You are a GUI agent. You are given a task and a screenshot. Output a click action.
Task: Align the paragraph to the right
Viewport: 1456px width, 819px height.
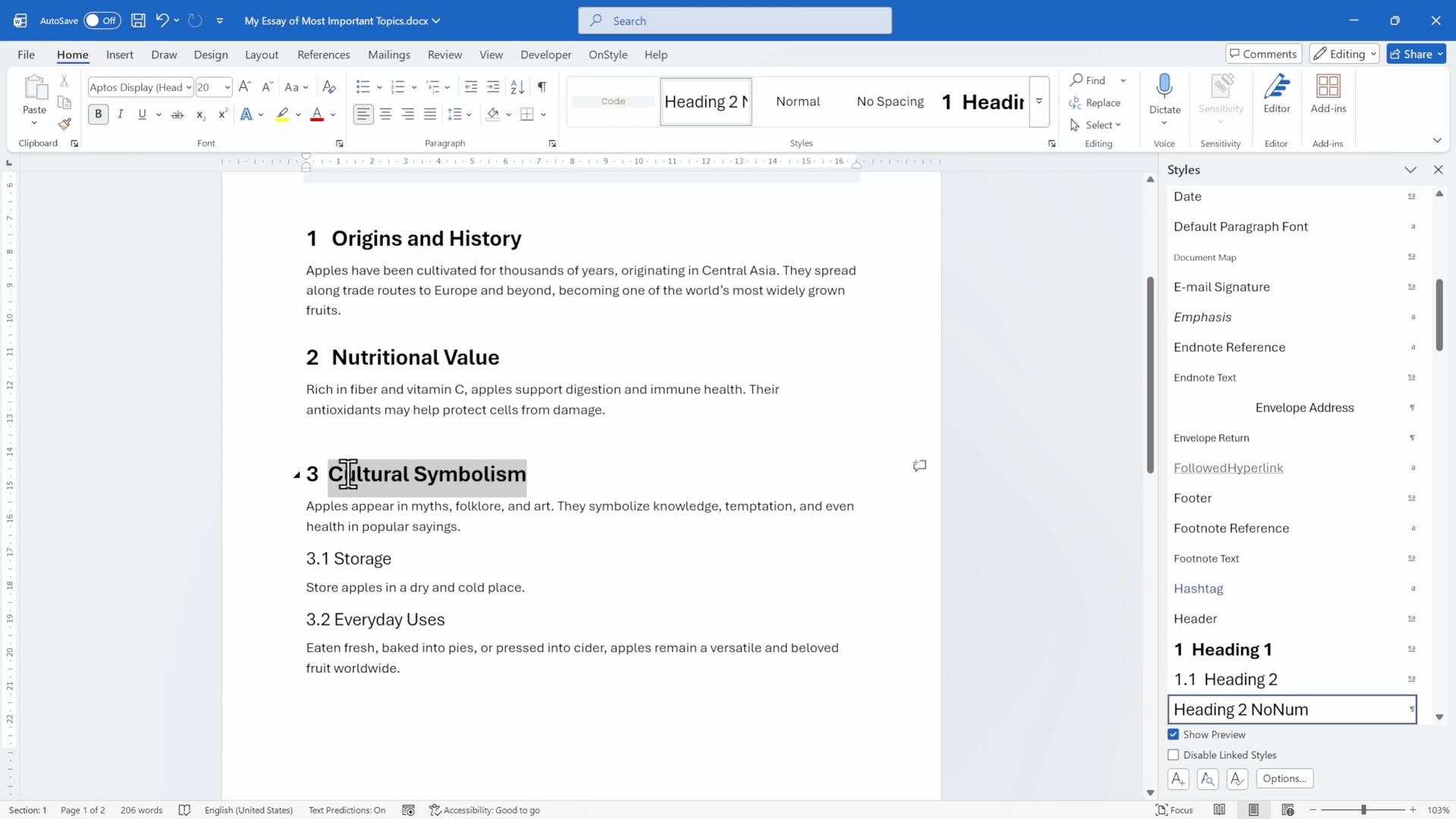coord(408,115)
